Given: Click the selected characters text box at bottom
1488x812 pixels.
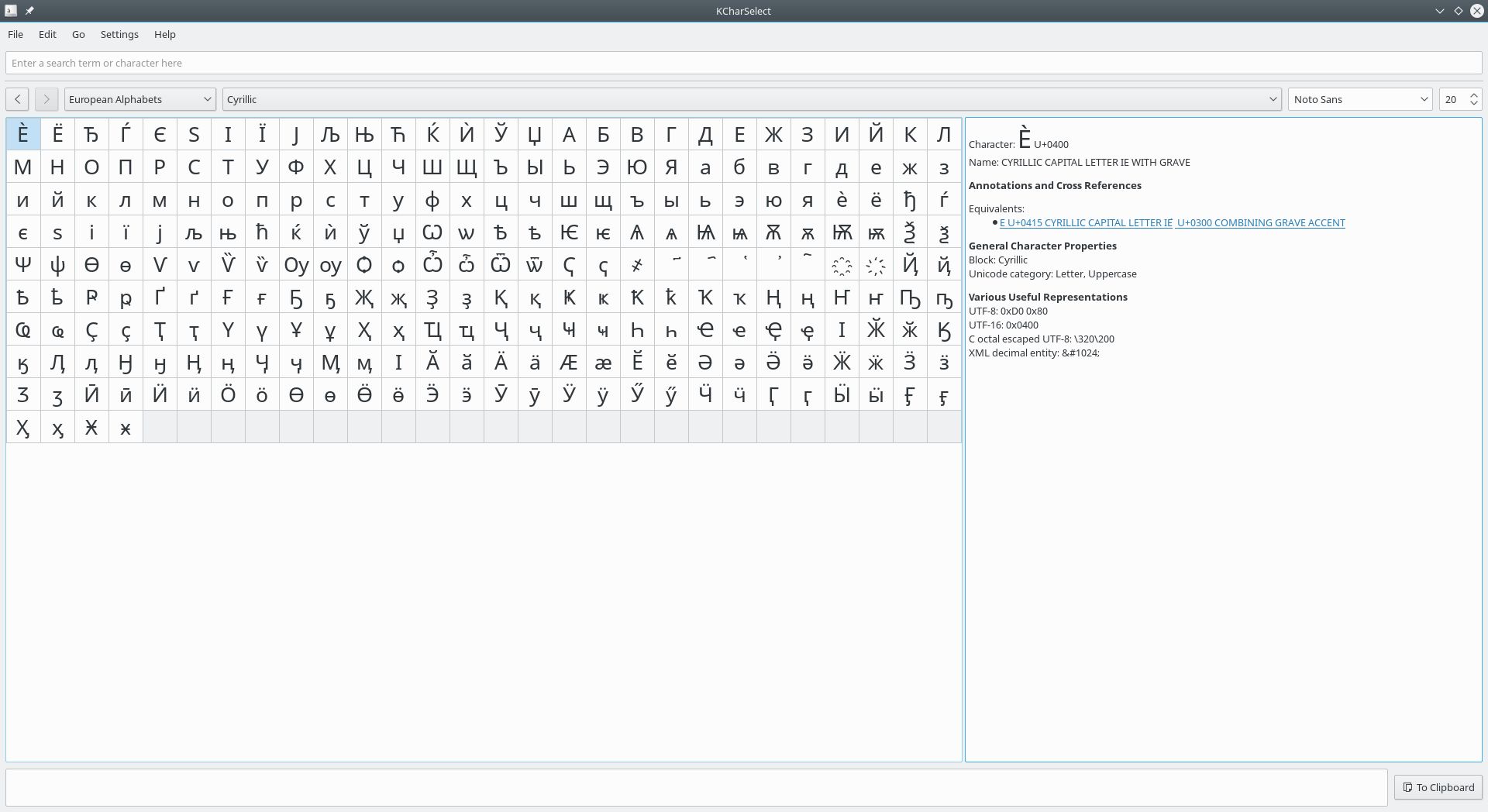Looking at the screenshot, I should (695, 787).
